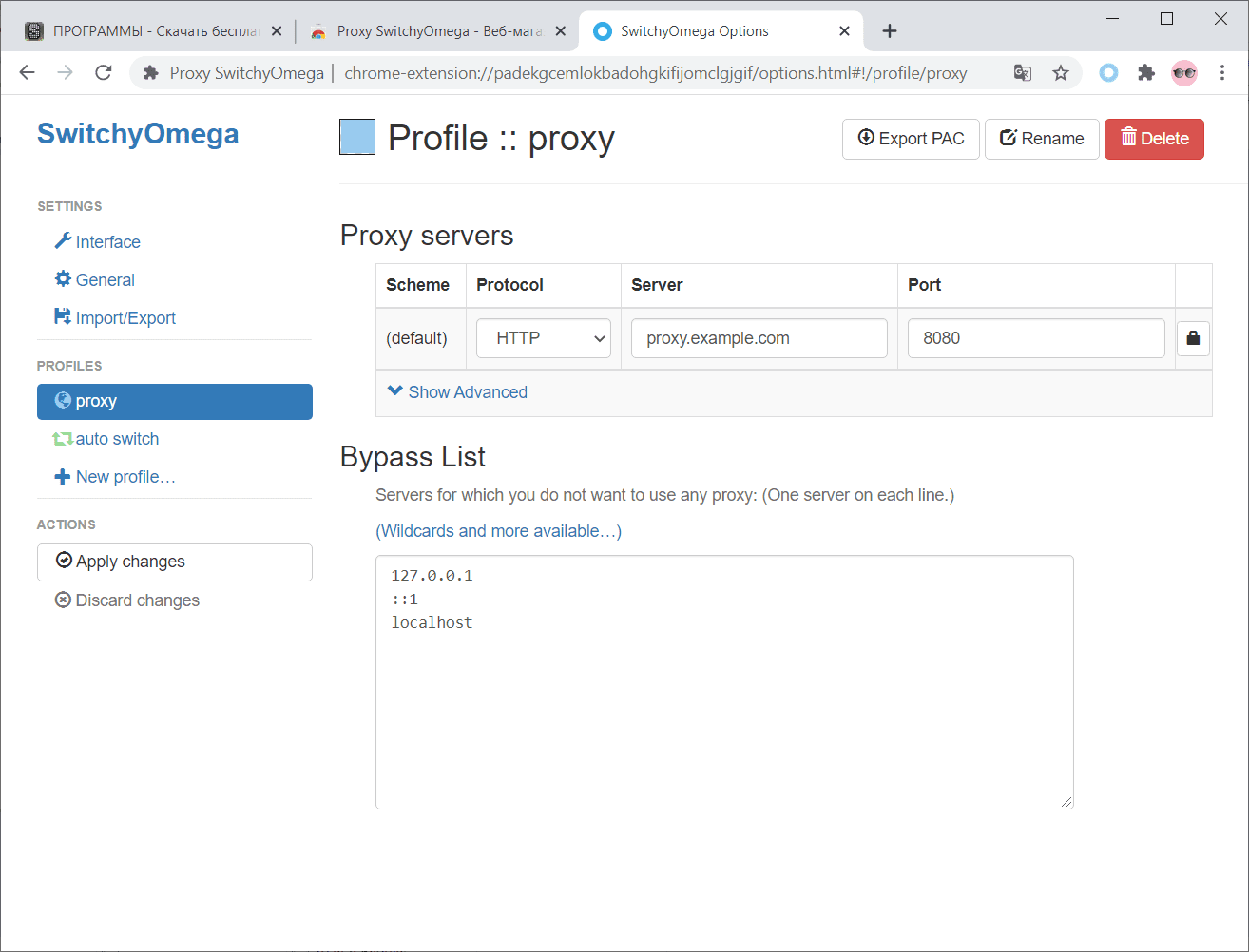This screenshot has width=1249, height=952.
Task: Bookmark this page with the star icon
Action: click(1061, 73)
